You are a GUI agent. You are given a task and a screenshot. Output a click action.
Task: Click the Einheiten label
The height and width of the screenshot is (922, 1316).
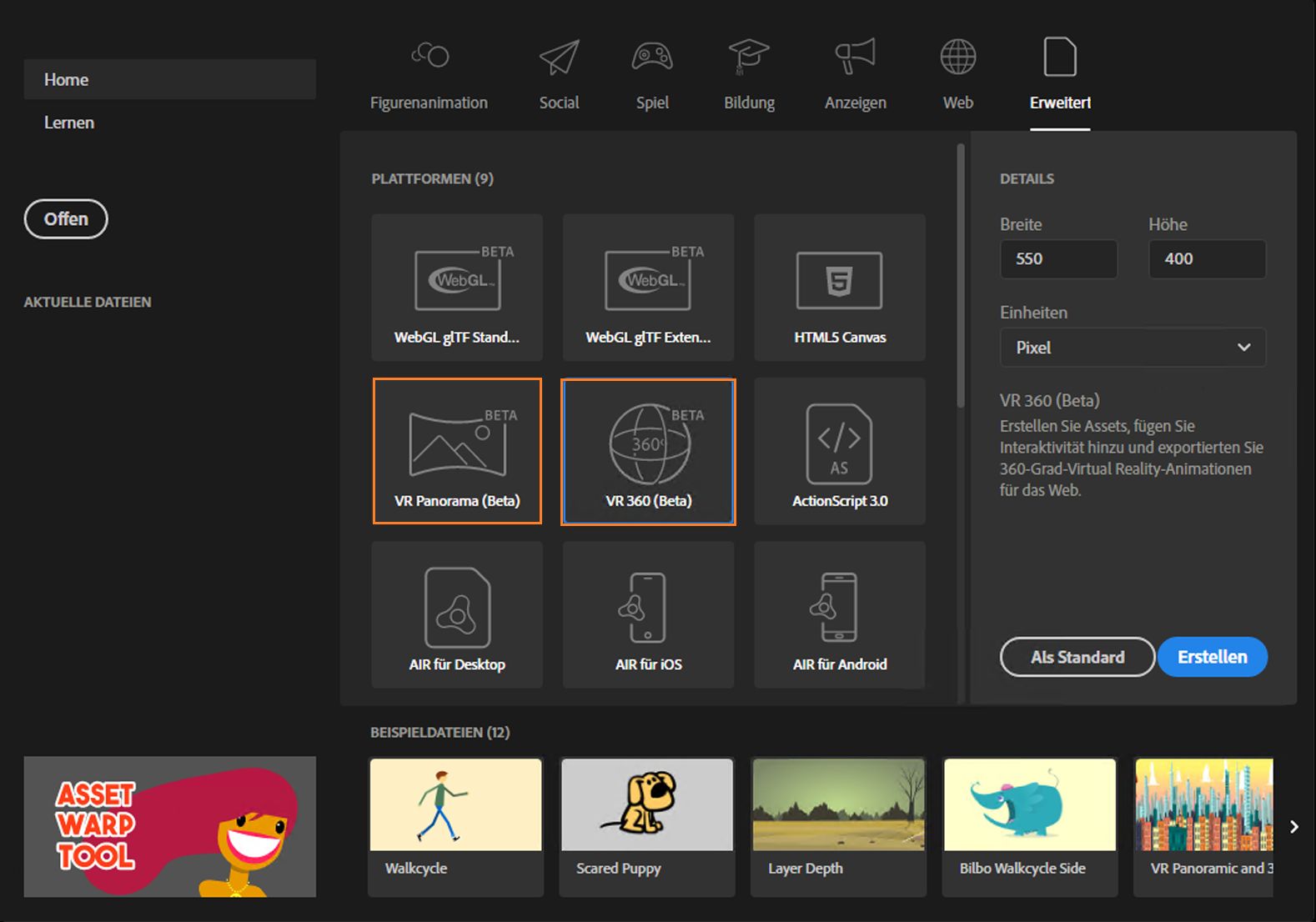coord(1033,313)
